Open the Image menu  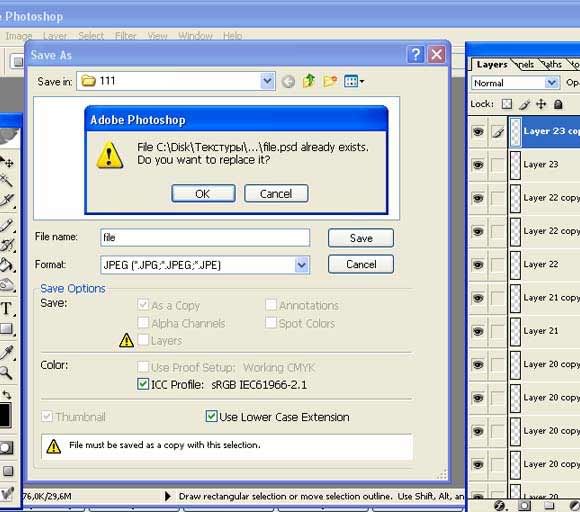pos(18,36)
